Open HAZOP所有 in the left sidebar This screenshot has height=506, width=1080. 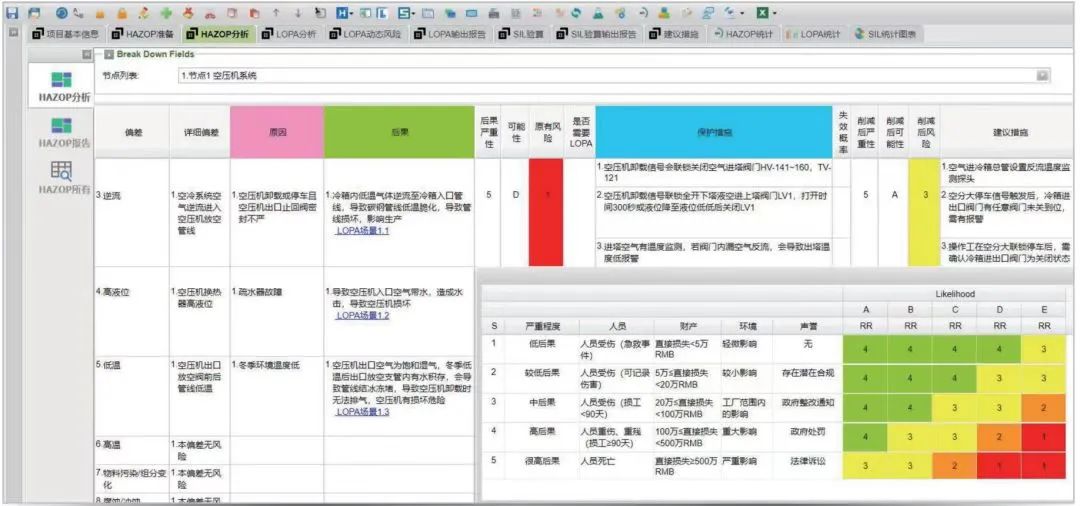[x=63, y=177]
